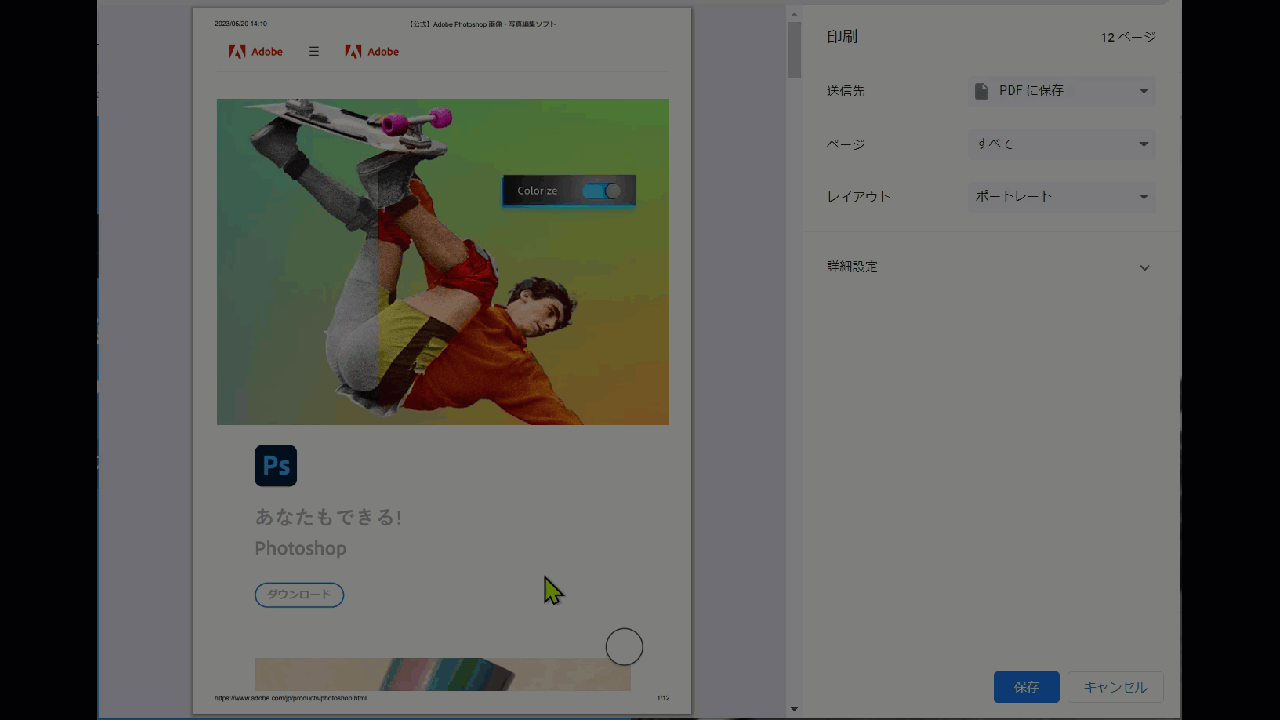Viewport: 1280px width, 720px height.
Task: Cancel printing with キャンセル button
Action: point(1115,687)
